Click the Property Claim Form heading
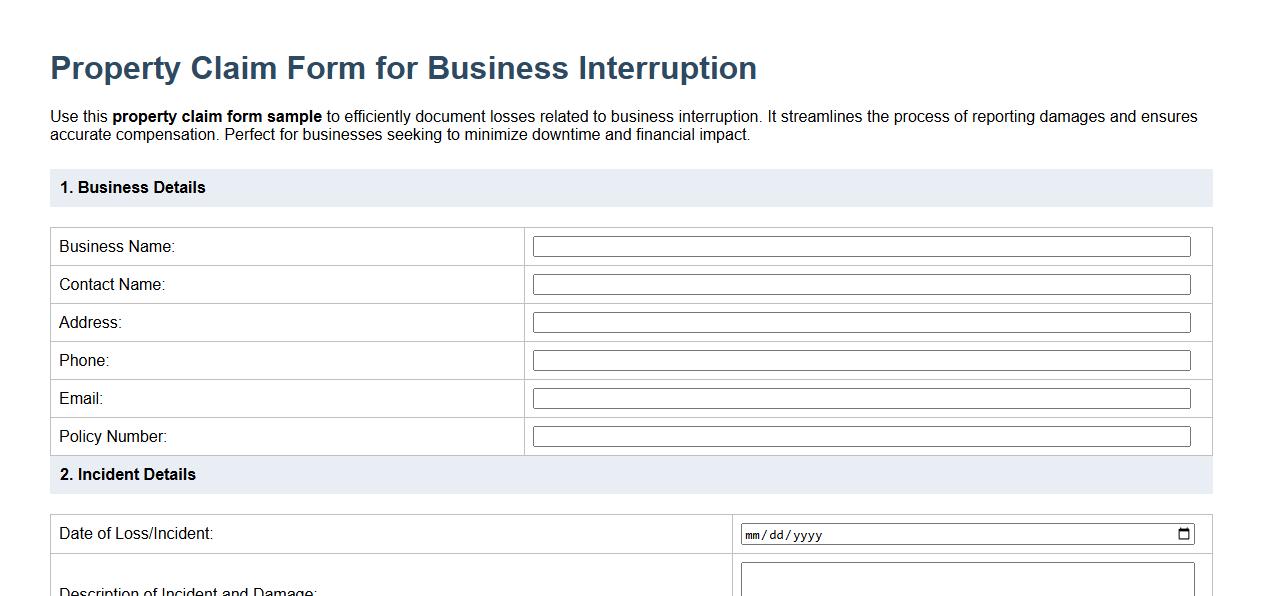 point(403,67)
